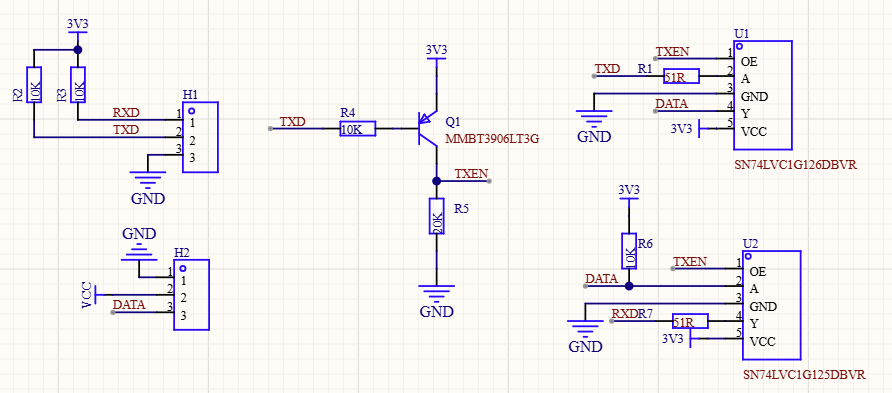Image resolution: width=892 pixels, height=393 pixels.
Task: Select the 10K resistor R4 body
Action: (x=358, y=129)
